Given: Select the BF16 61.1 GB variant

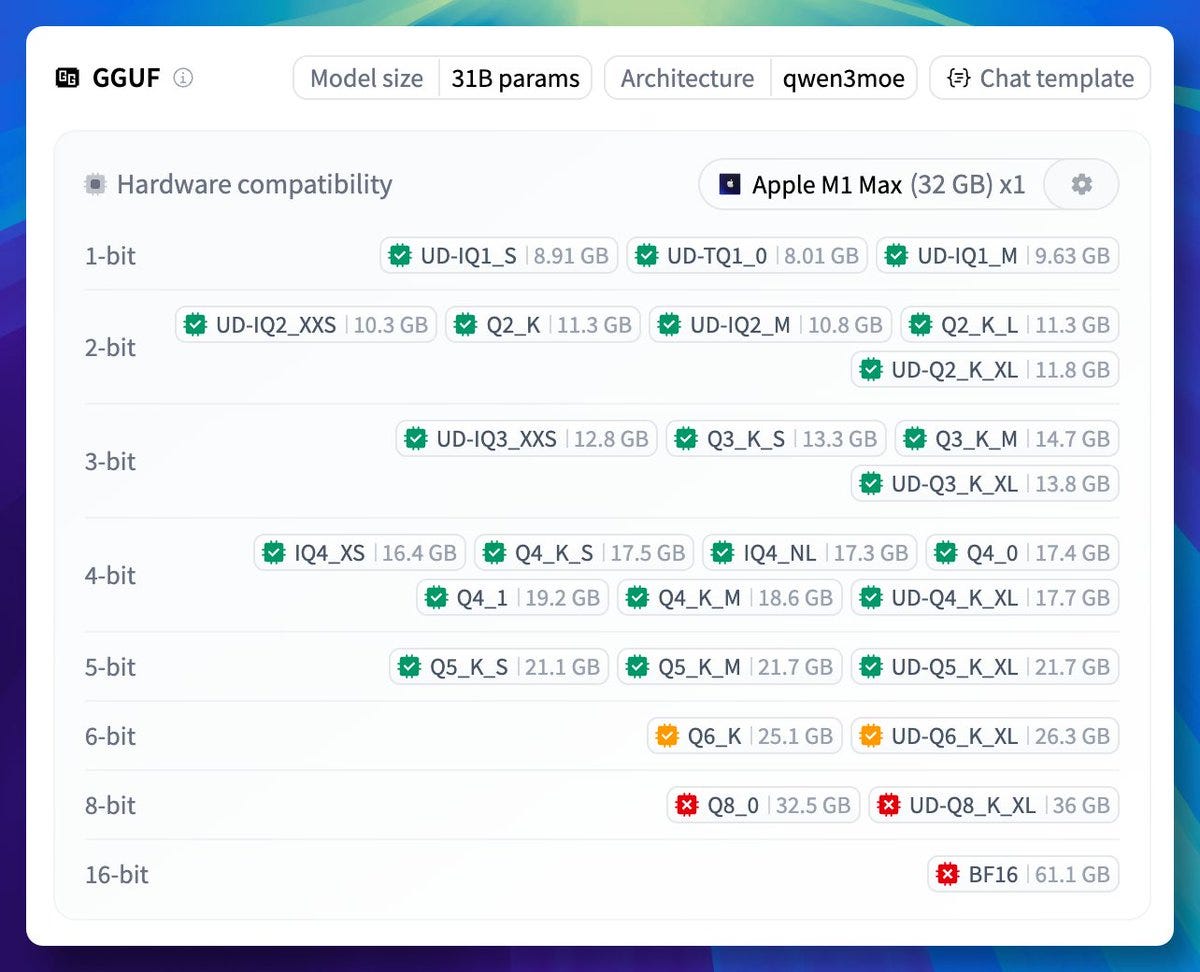Looking at the screenshot, I should coord(1023,873).
